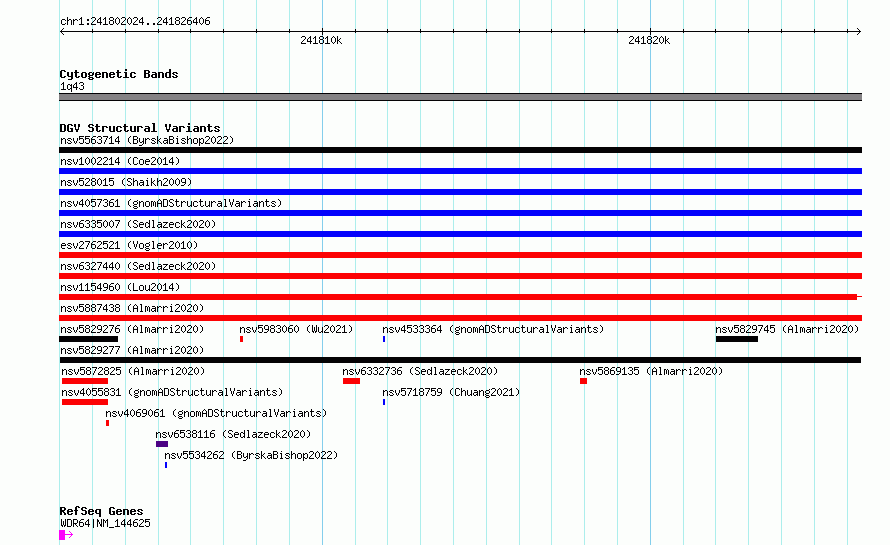Click the nsv5563714 black variant bar

click(460, 150)
